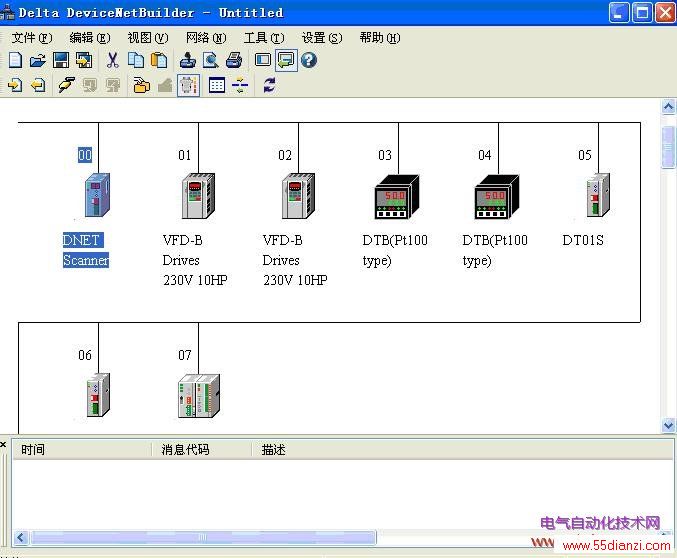The width and height of the screenshot is (677, 558).
Task: Click the grayed factory-shaped toolbar icon
Action: tap(165, 85)
